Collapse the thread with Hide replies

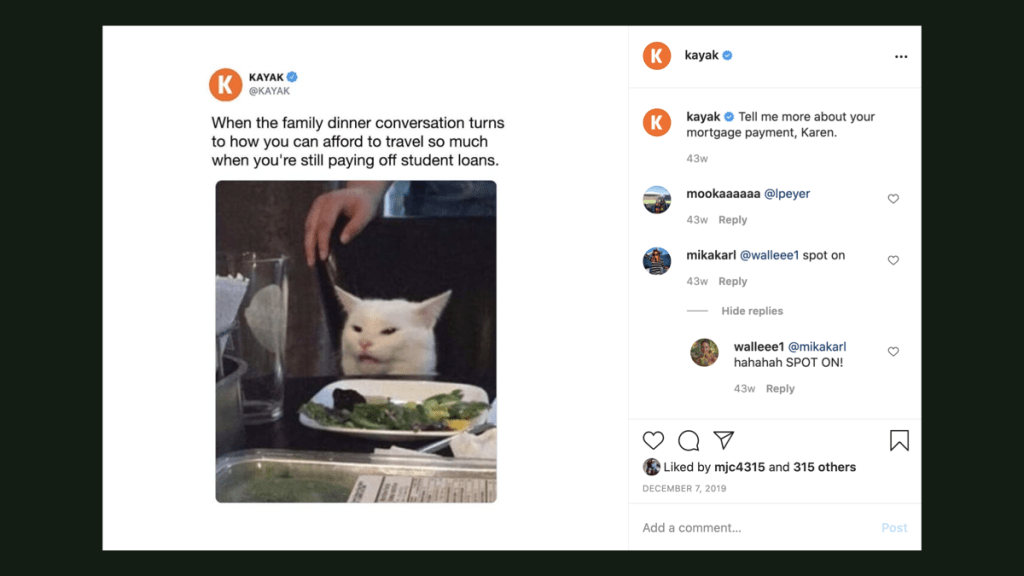752,311
